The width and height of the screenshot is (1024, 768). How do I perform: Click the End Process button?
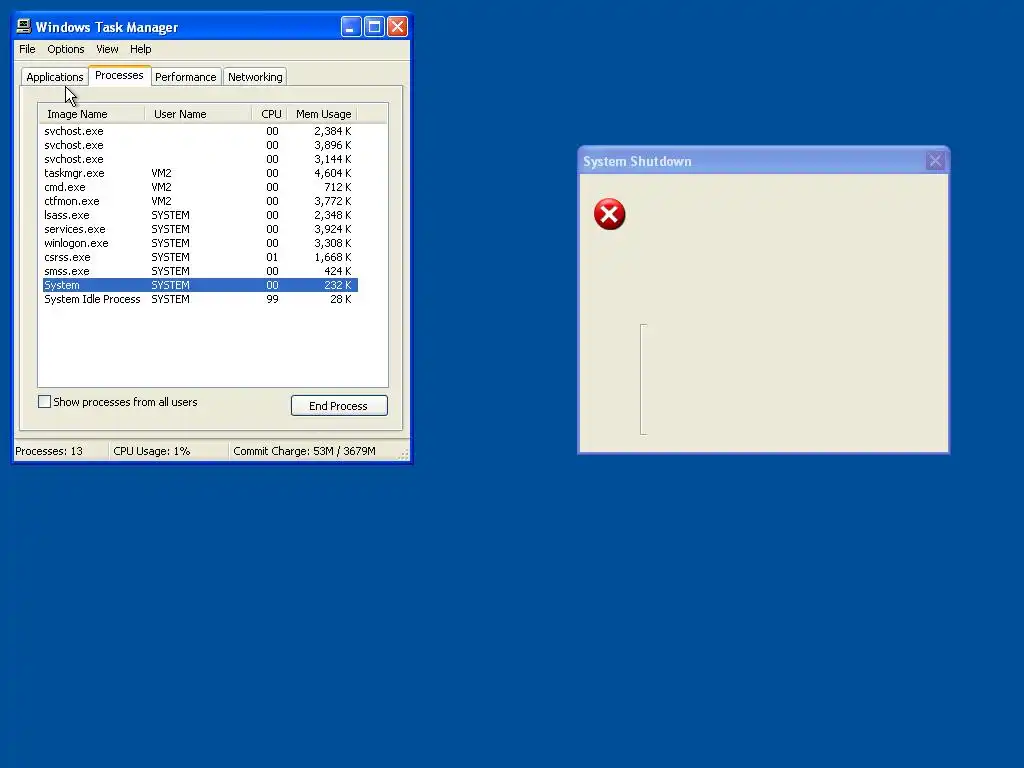[x=339, y=406]
